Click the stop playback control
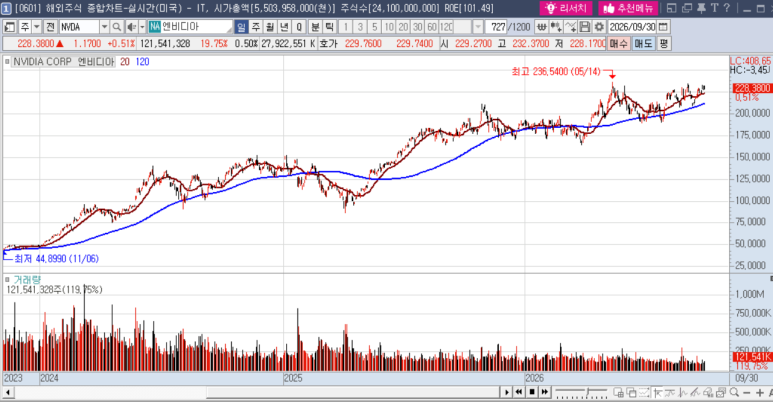 click(532, 392)
